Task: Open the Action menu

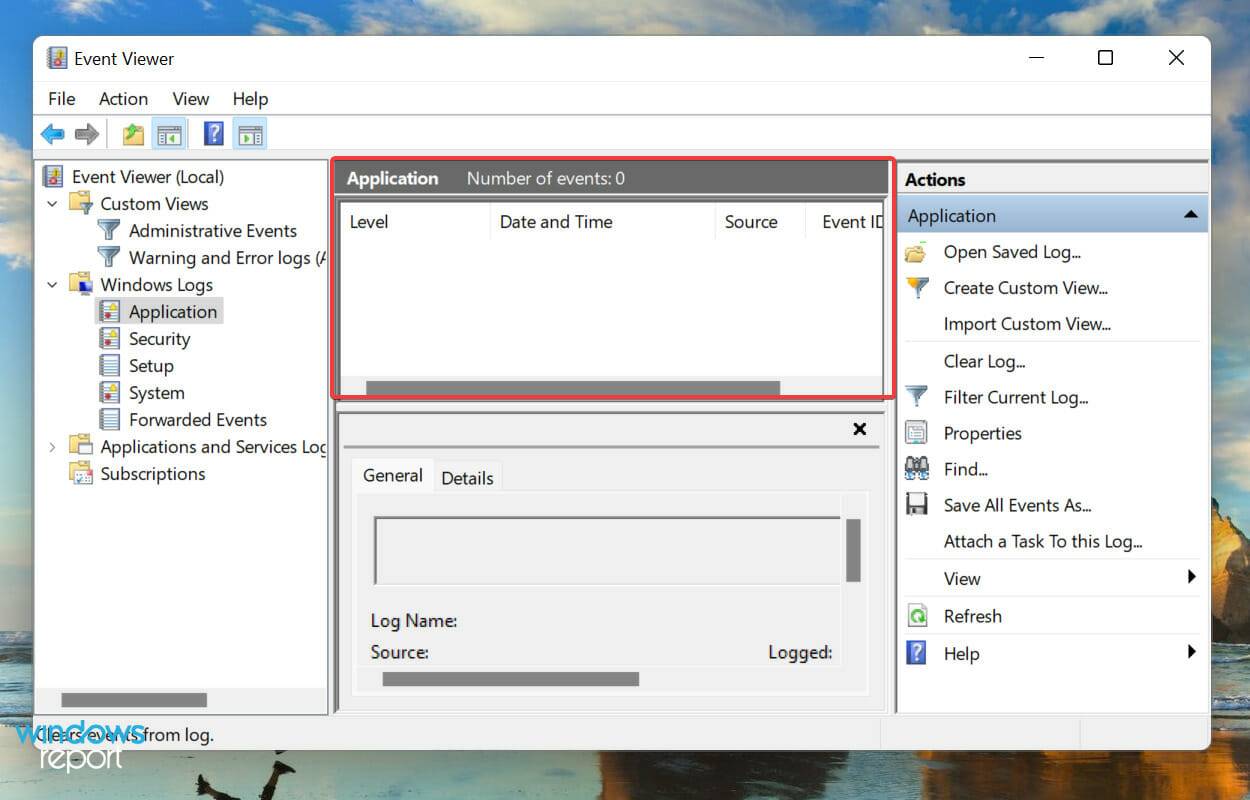Action: (122, 98)
